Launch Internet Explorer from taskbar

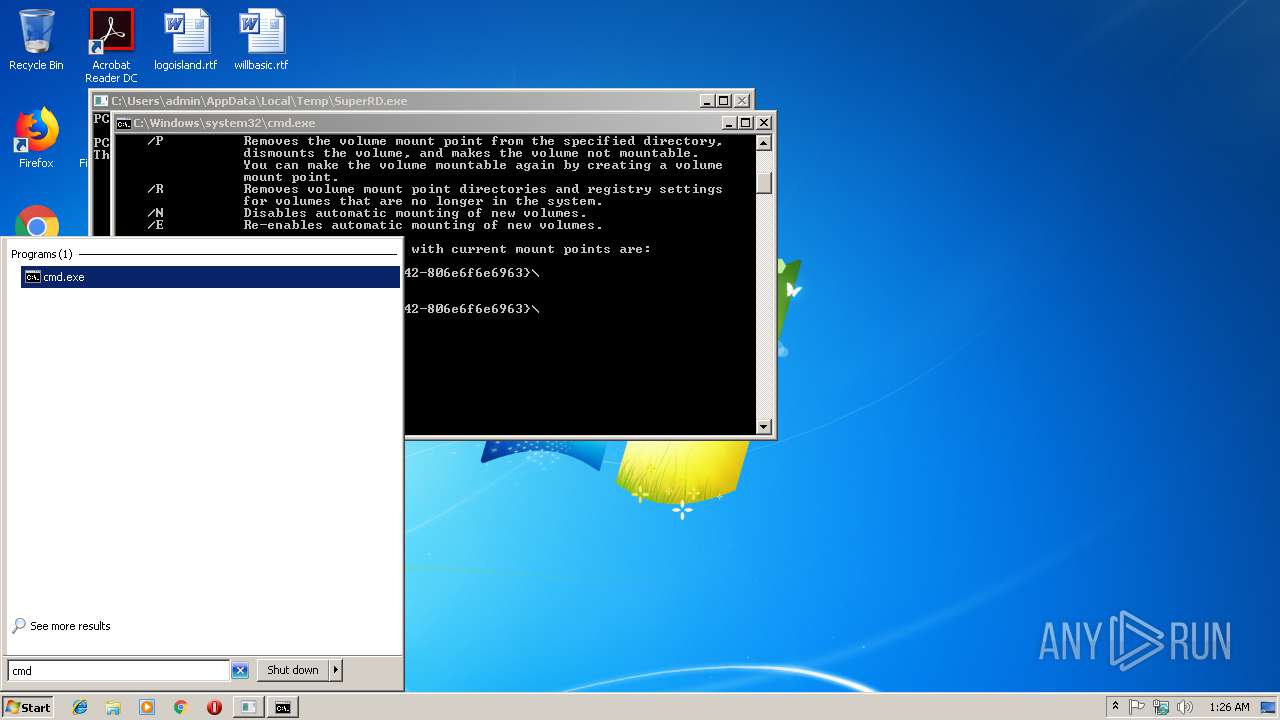pos(80,707)
